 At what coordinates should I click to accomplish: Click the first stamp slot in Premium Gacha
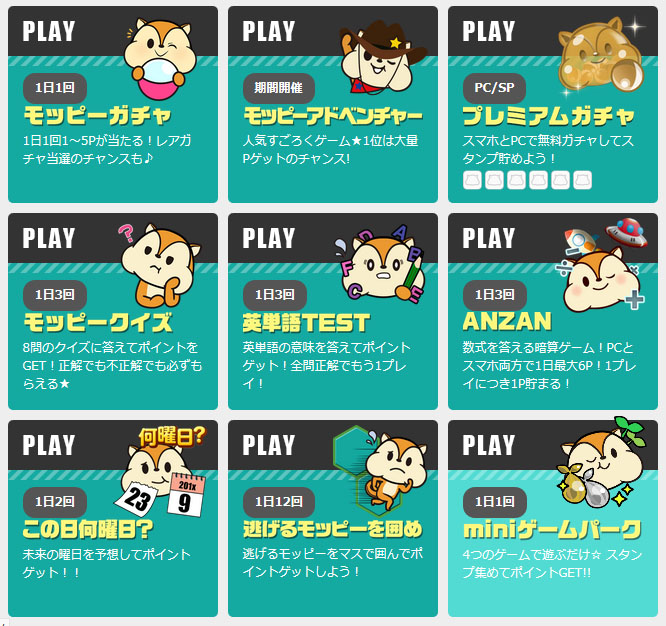[472, 180]
